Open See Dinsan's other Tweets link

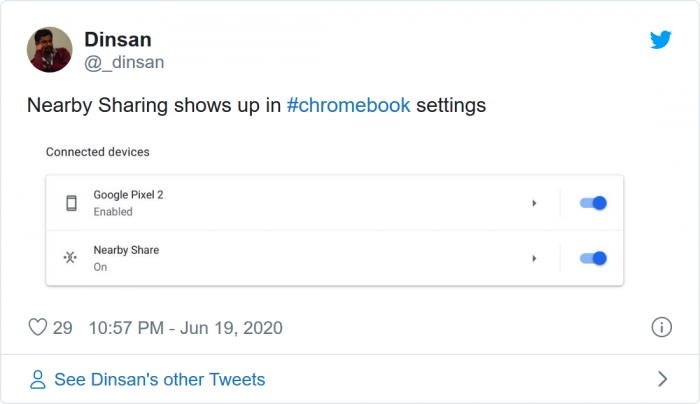tap(159, 379)
